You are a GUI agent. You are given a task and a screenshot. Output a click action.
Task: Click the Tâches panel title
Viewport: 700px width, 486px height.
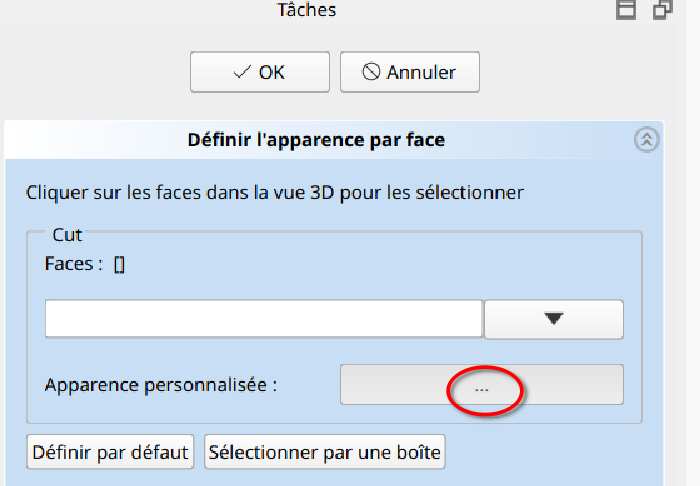(x=306, y=10)
